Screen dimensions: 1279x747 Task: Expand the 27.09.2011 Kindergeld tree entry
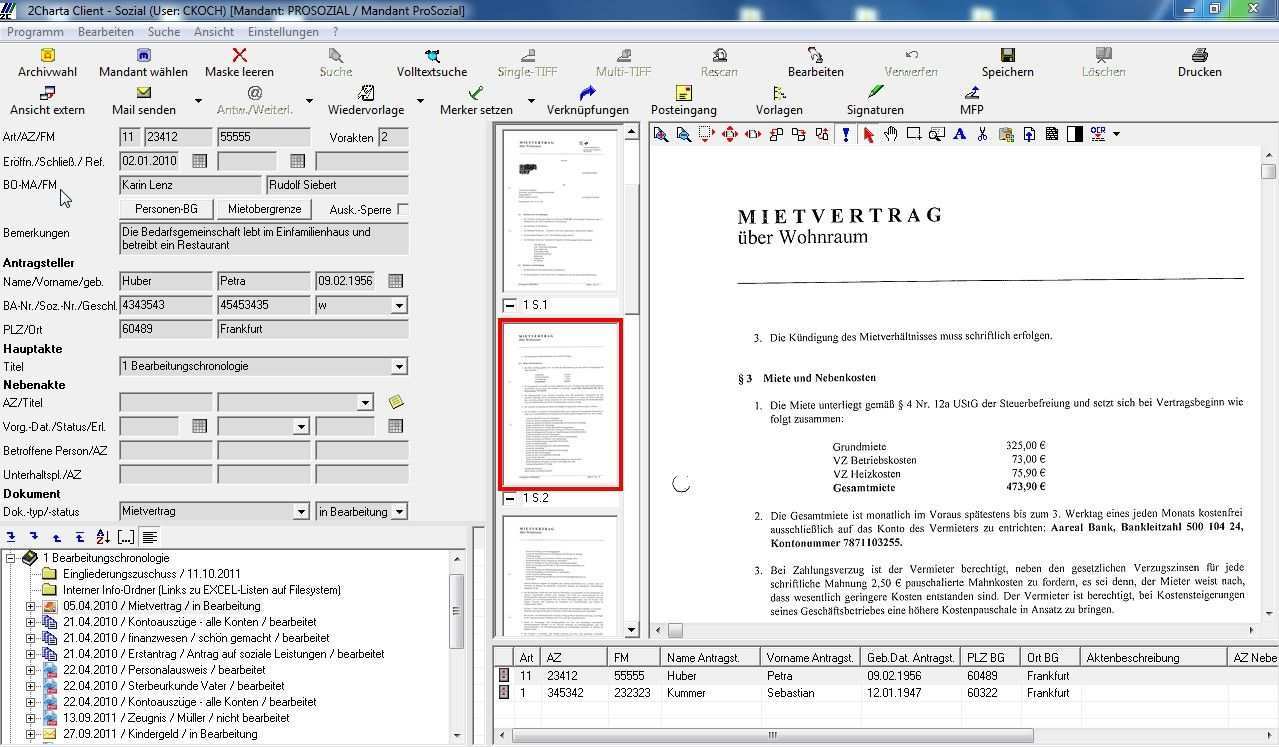point(30,734)
